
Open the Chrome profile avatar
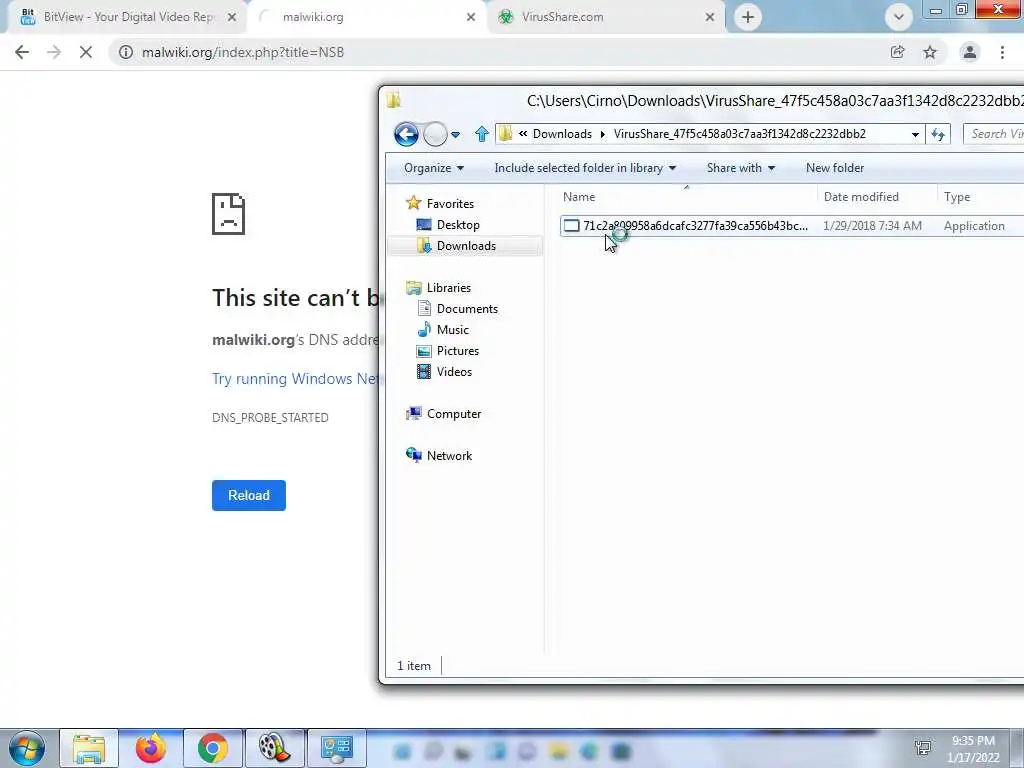coord(970,52)
